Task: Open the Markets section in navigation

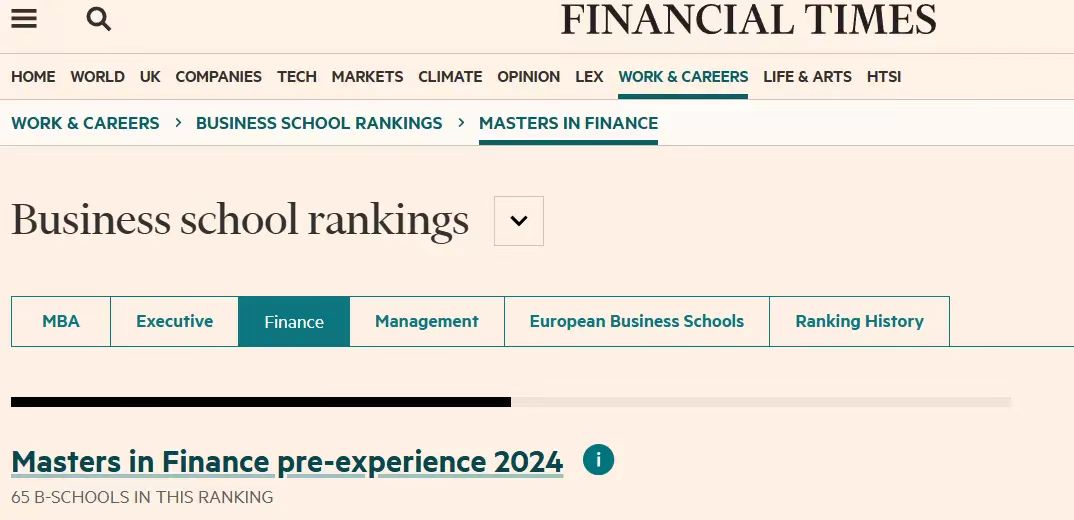Action: point(367,77)
